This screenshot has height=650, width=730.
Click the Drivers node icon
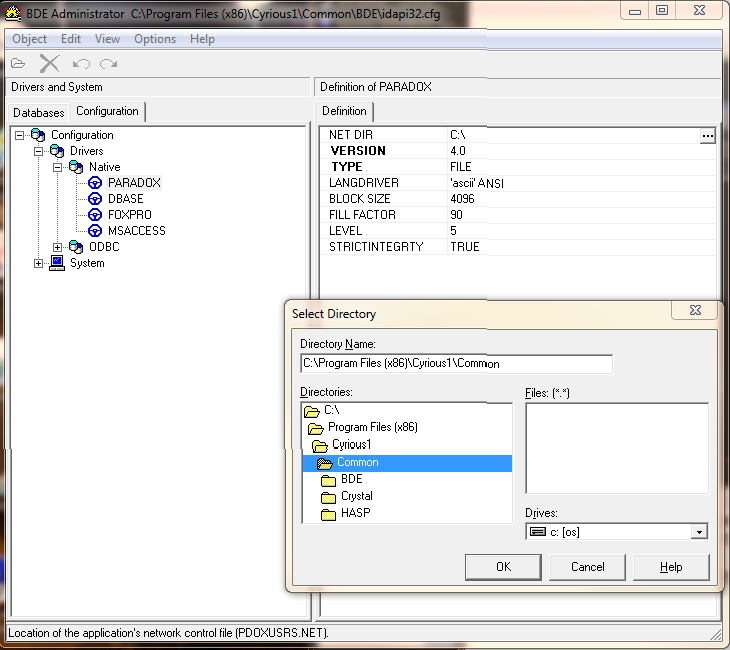click(x=57, y=151)
